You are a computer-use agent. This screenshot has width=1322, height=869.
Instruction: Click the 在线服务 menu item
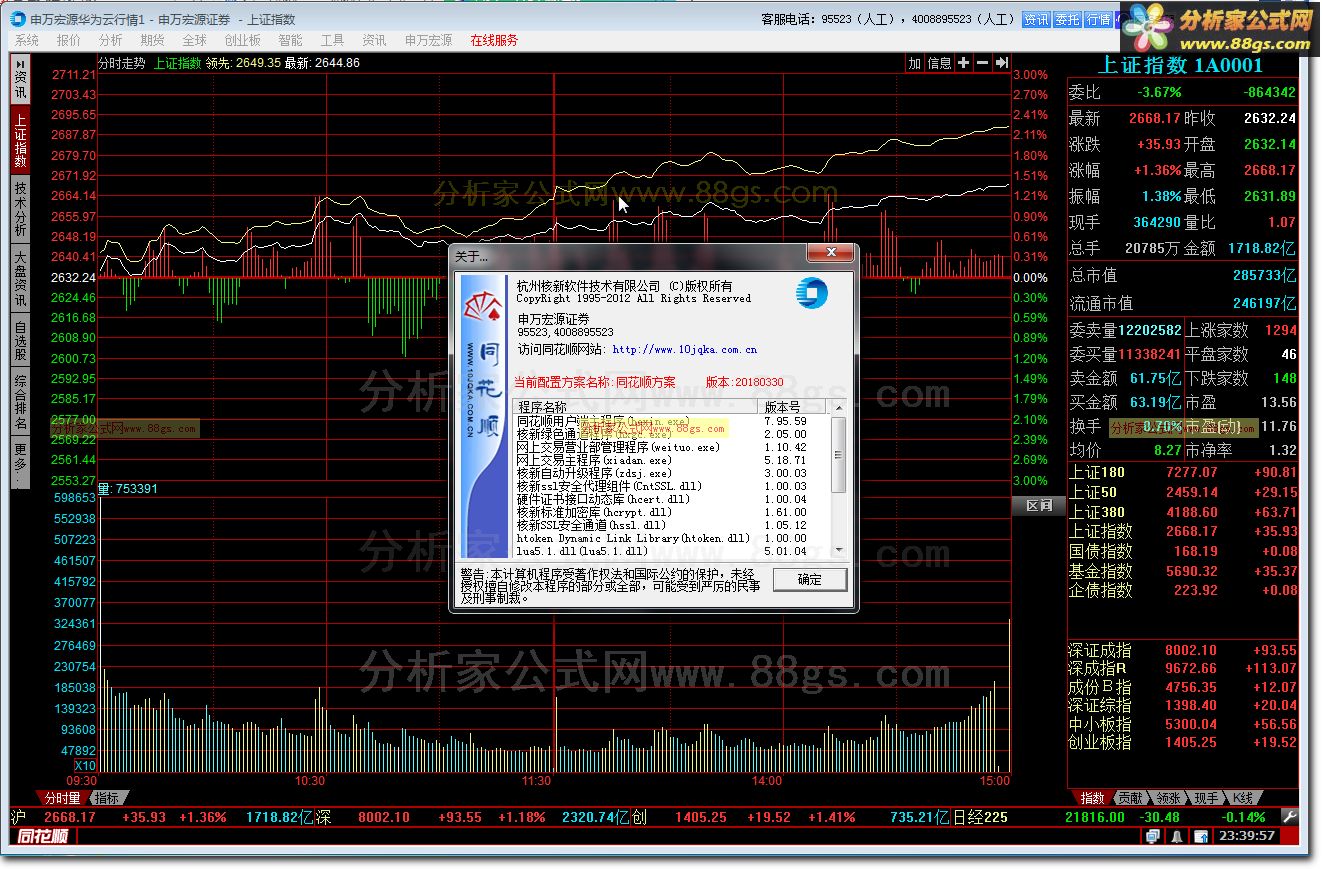[x=494, y=40]
